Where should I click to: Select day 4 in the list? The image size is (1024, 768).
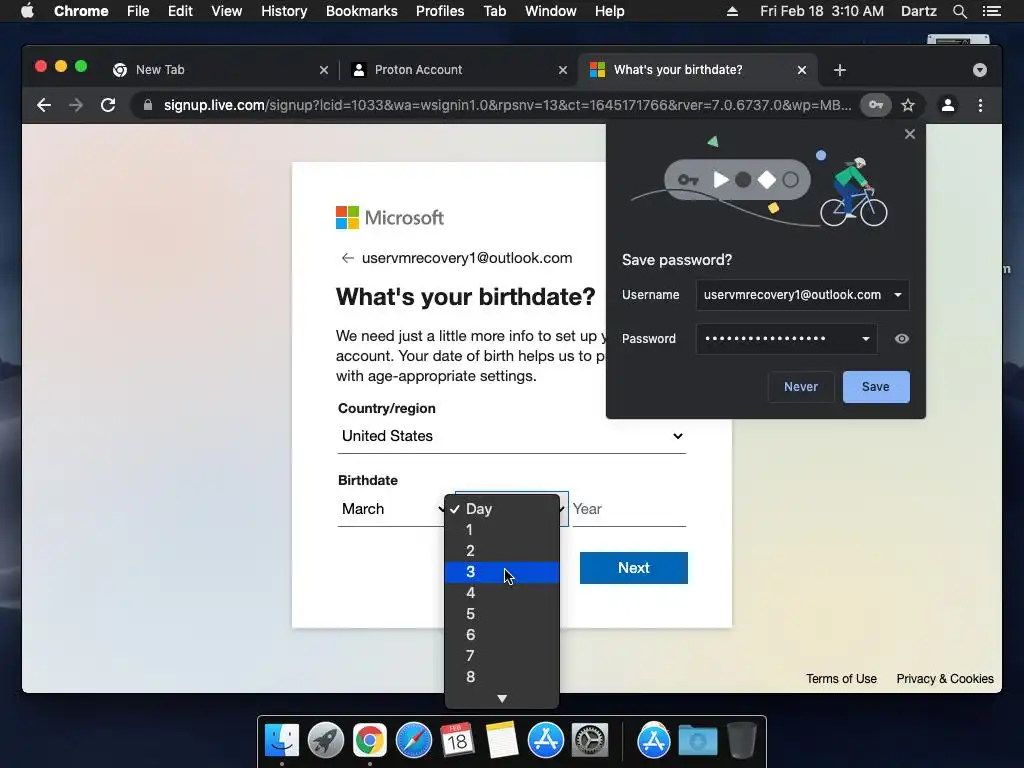click(x=502, y=593)
